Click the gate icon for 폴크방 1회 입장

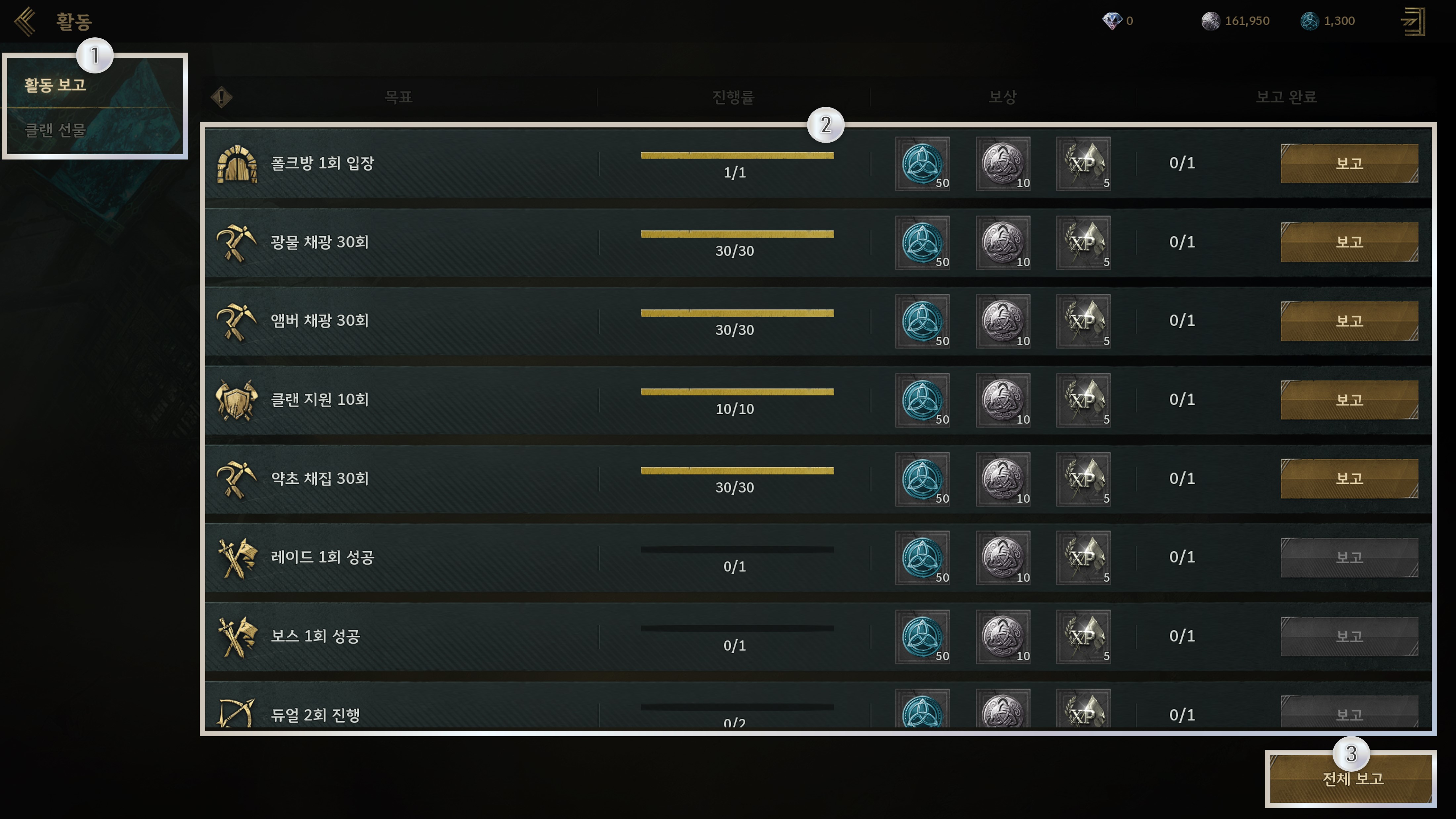pos(237,164)
